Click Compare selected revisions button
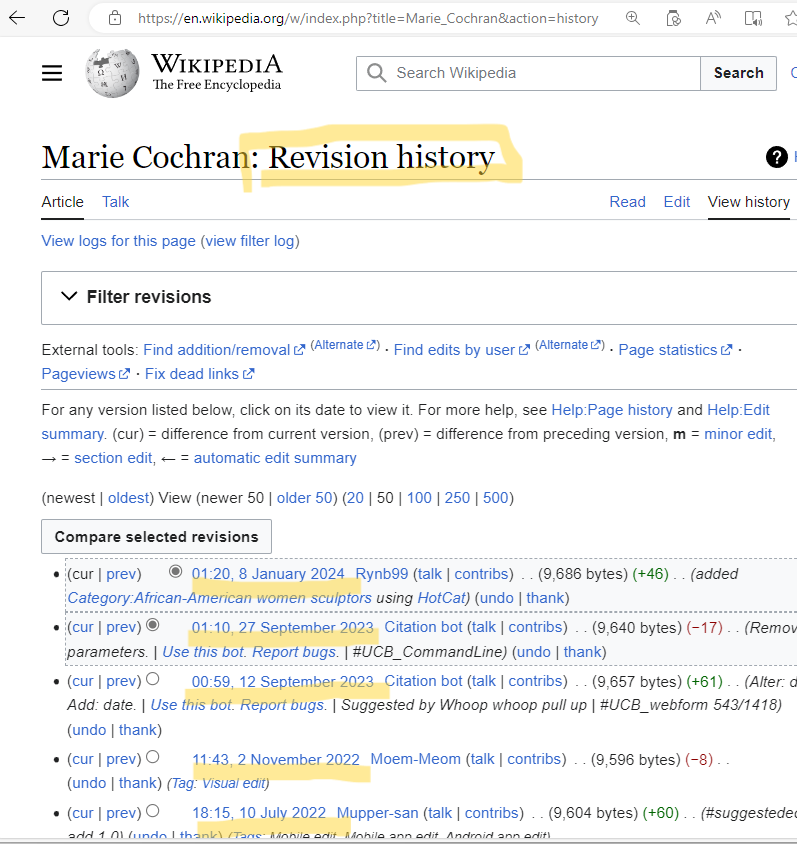The height and width of the screenshot is (844, 797). click(157, 537)
